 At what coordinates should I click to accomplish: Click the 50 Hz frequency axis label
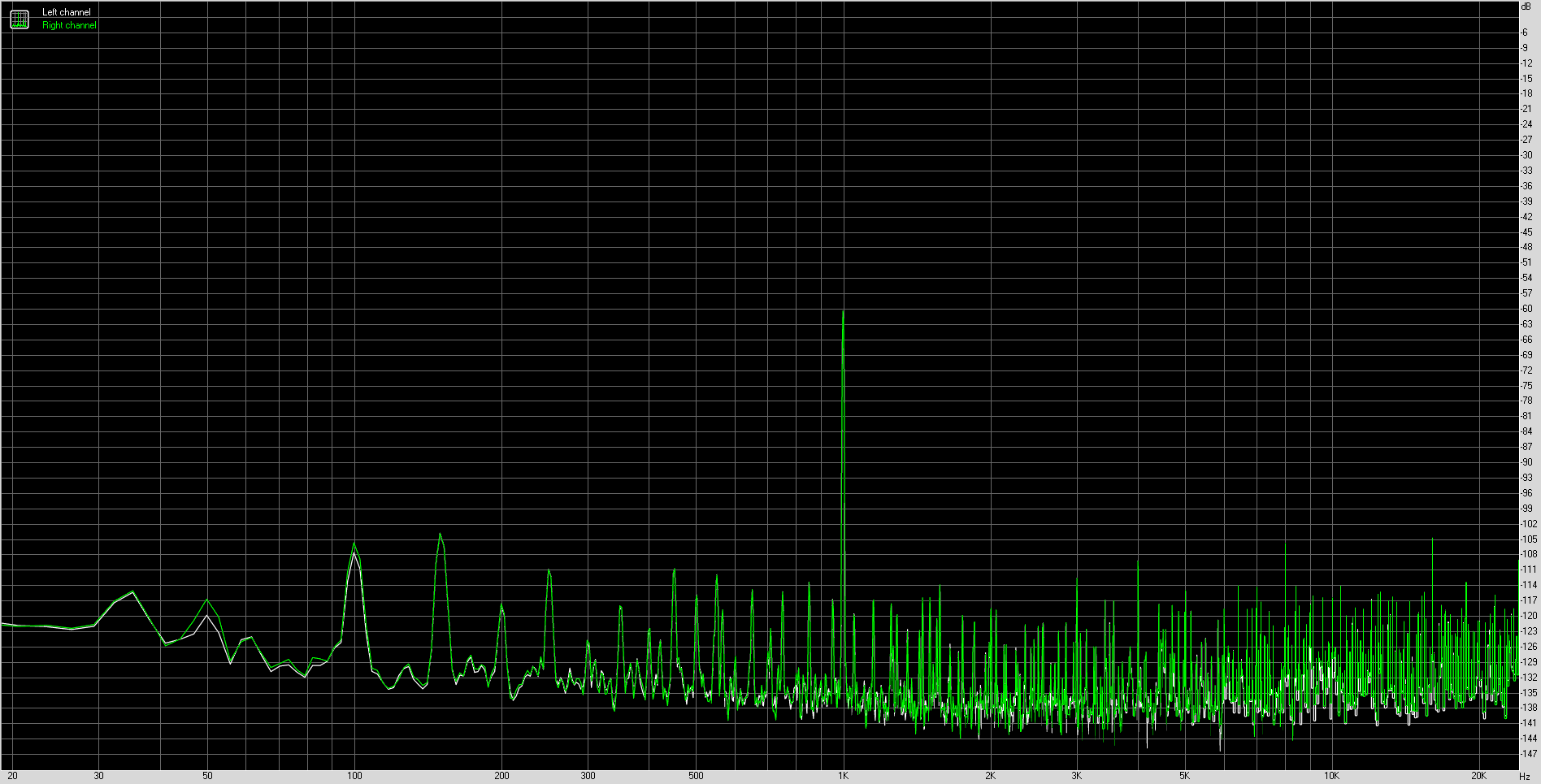tap(207, 776)
